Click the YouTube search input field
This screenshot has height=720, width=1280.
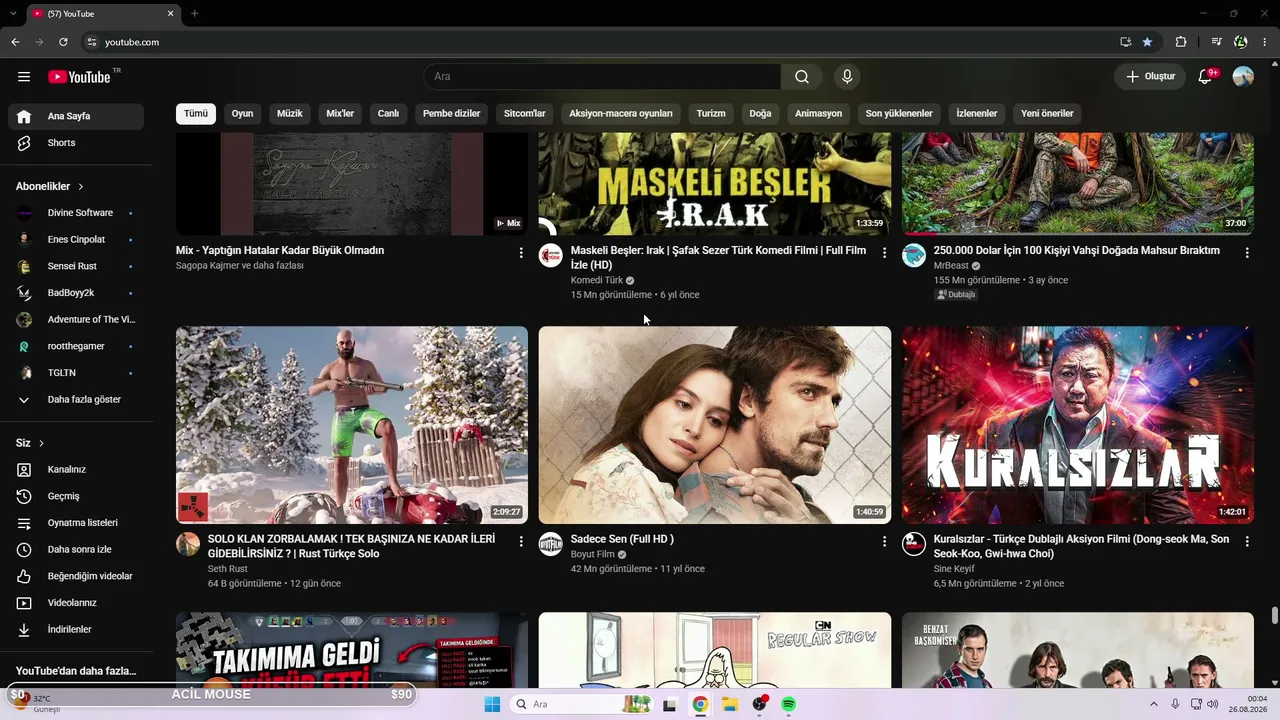[602, 77]
